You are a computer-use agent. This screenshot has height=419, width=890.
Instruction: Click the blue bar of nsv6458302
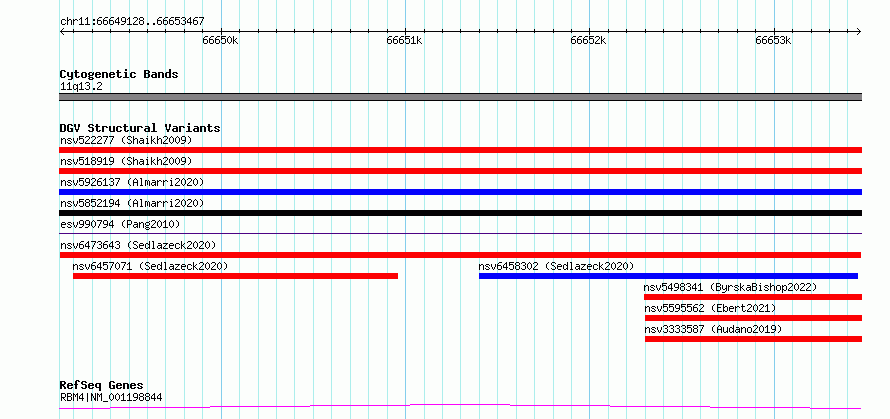[669, 276]
